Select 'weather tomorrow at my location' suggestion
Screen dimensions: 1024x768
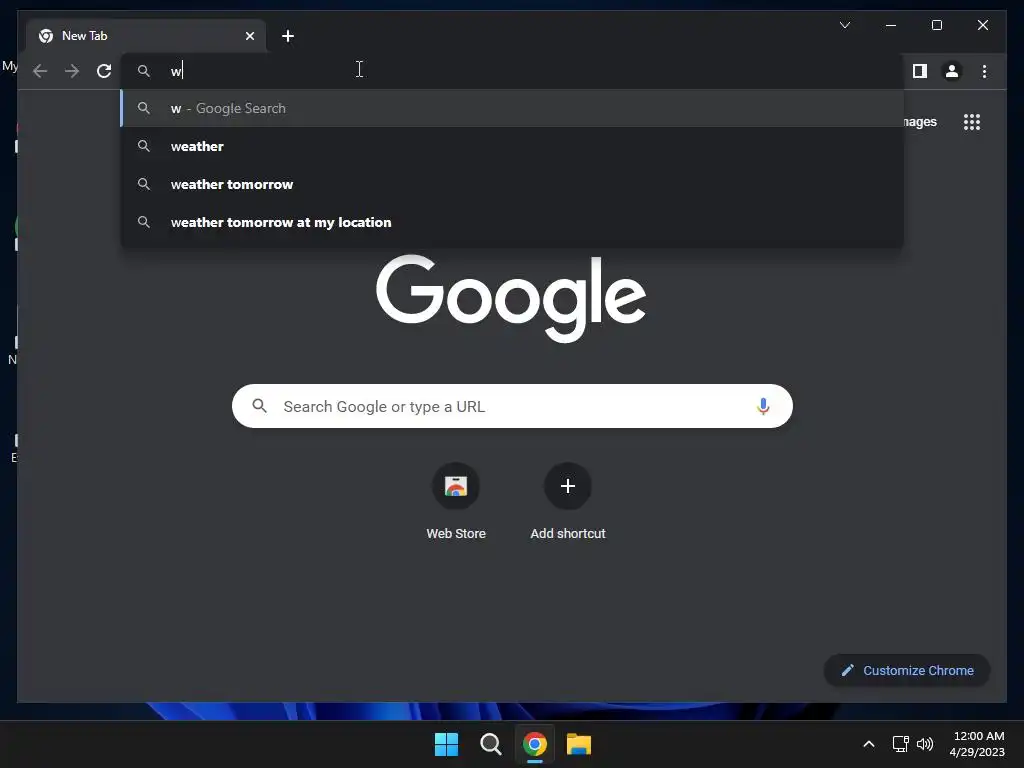click(x=513, y=222)
